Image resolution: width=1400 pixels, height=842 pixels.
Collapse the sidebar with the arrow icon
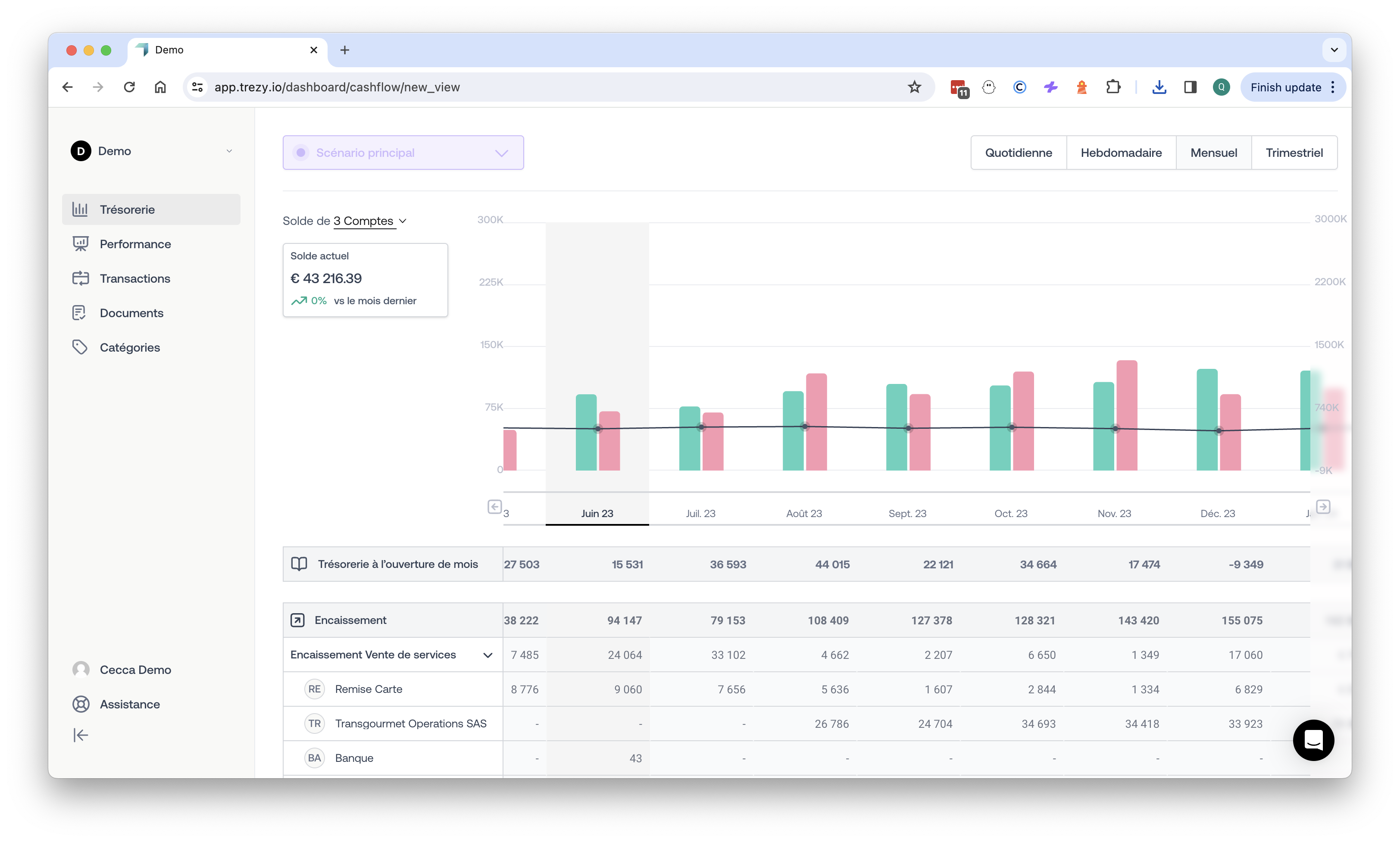(x=81, y=735)
